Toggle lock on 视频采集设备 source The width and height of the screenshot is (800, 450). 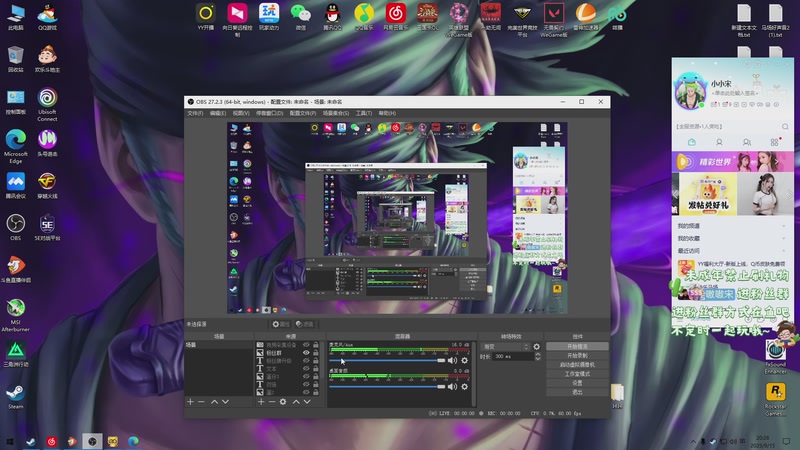[316, 345]
